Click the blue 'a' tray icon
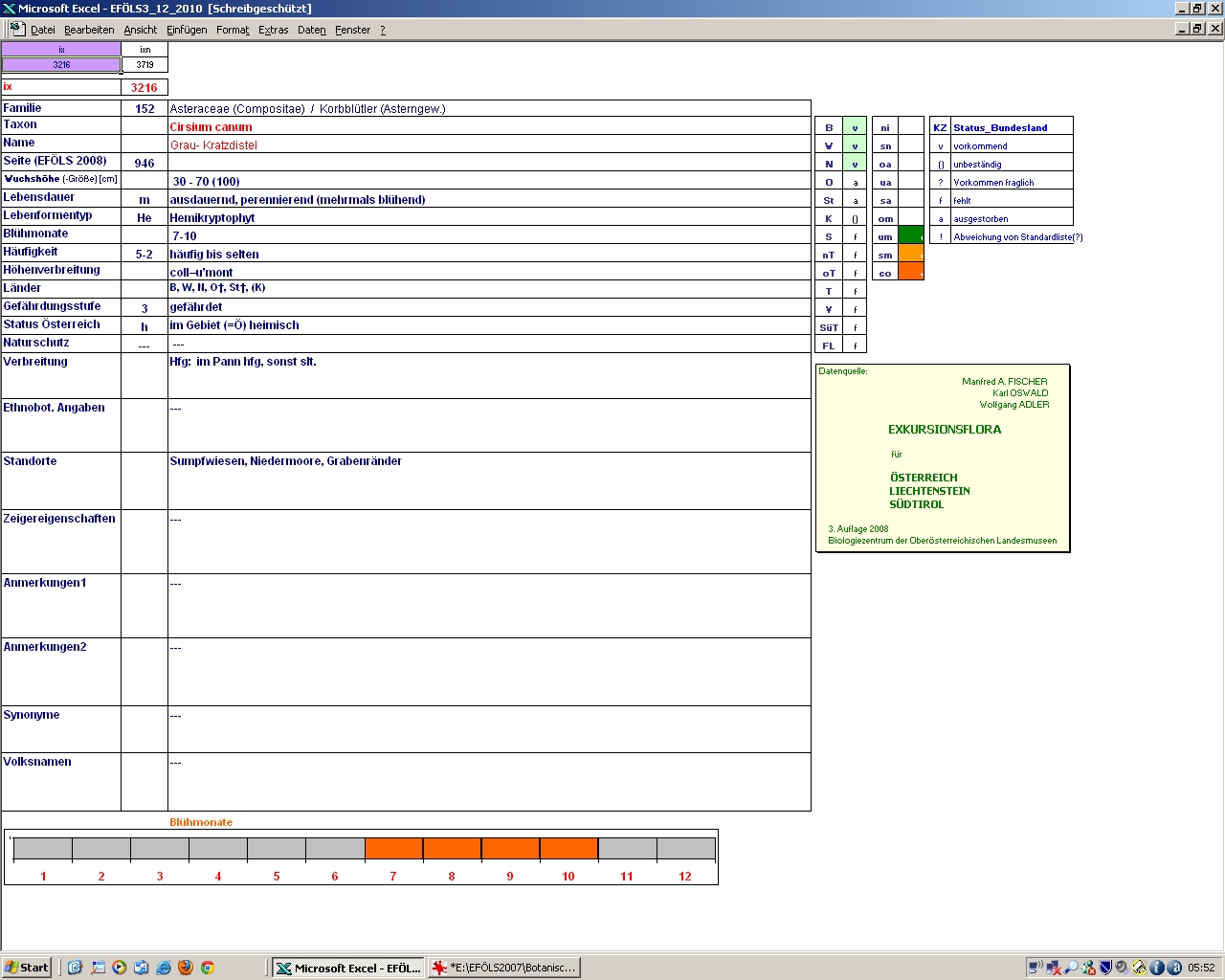The width and height of the screenshot is (1225, 980). click(x=1173, y=968)
